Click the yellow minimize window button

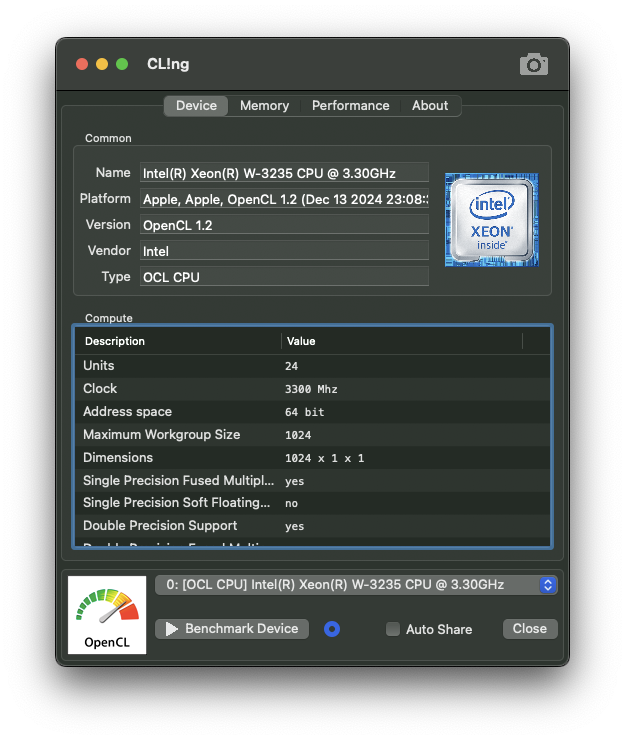(102, 64)
